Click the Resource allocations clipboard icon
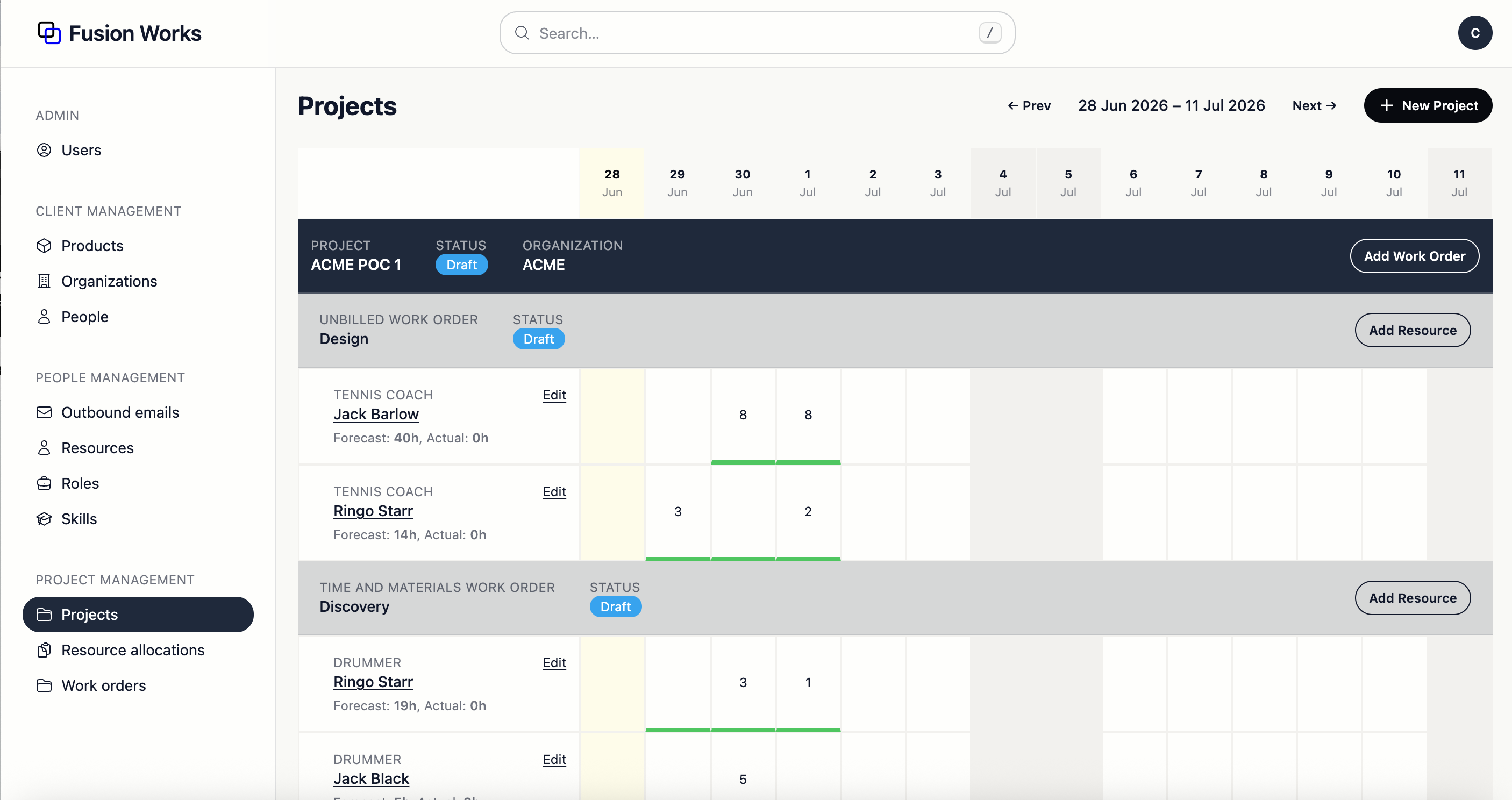Image resolution: width=1512 pixels, height=800 pixels. click(44, 651)
